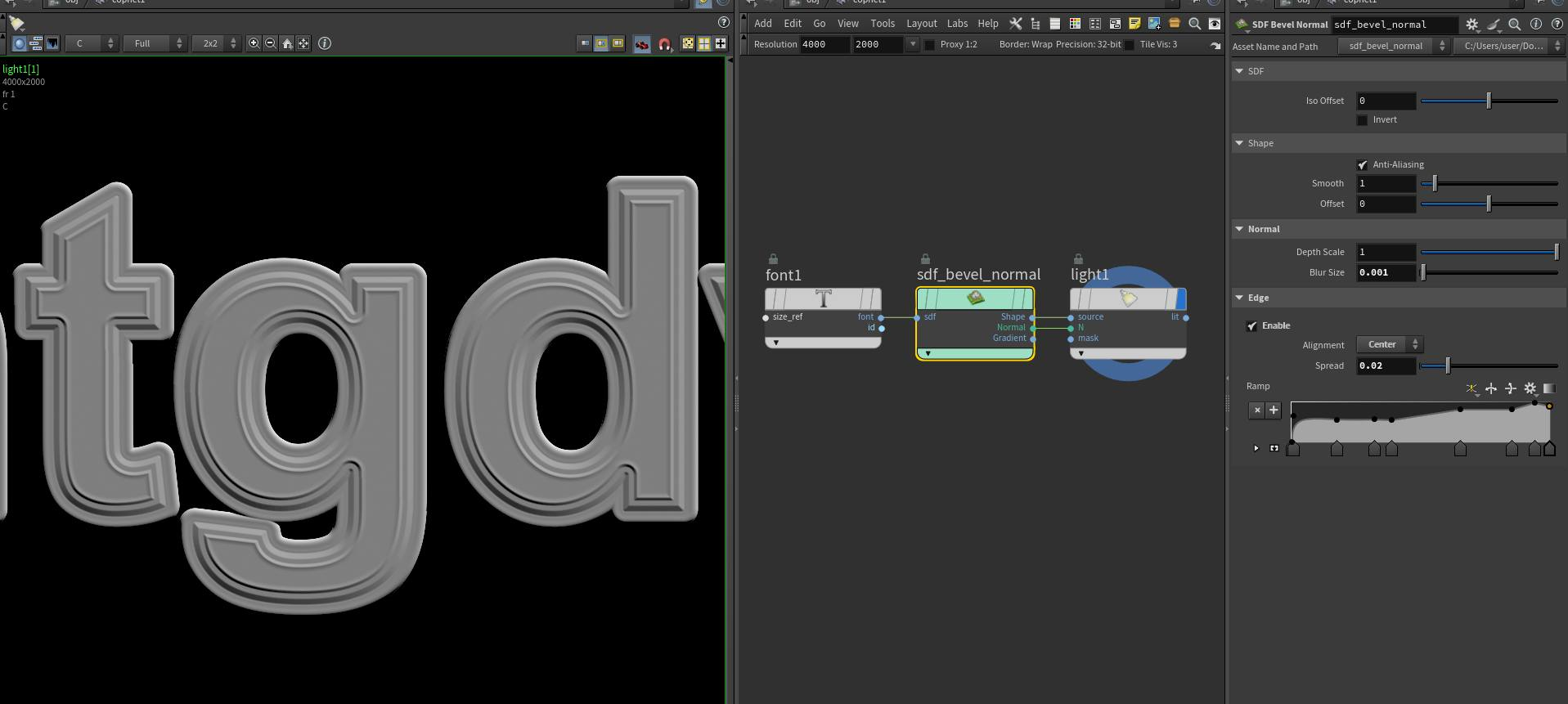
Task: Click the gear icon next to node name
Action: coord(1471,25)
